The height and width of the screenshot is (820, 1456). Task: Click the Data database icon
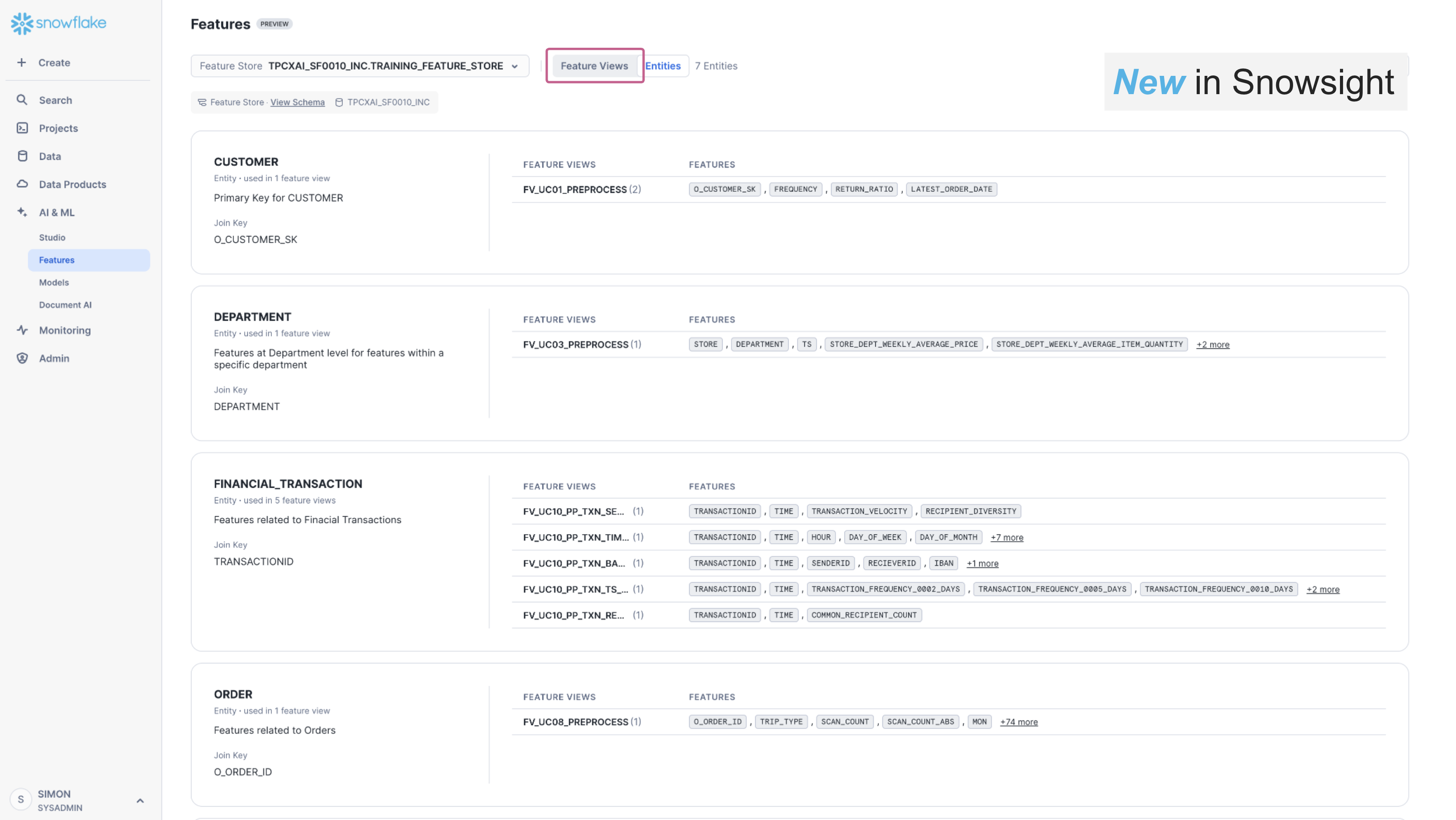point(22,157)
